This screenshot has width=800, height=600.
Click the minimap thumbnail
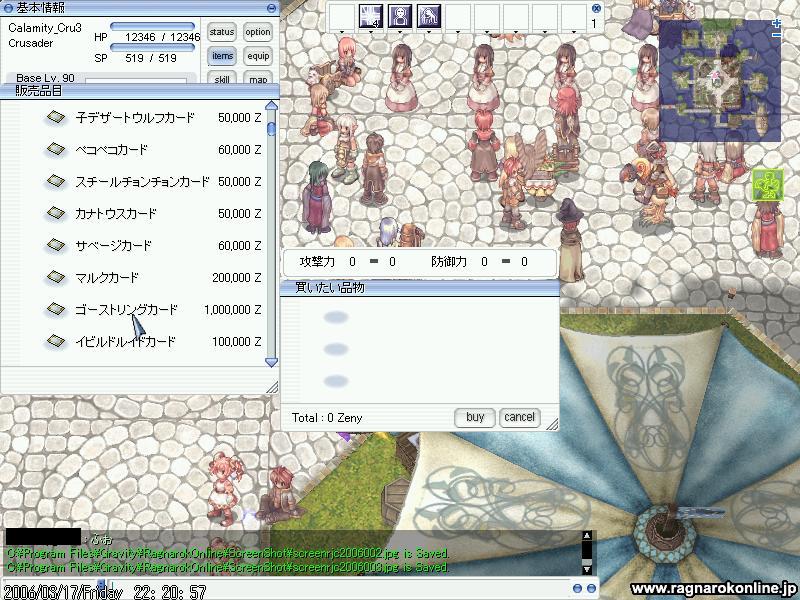tap(720, 81)
